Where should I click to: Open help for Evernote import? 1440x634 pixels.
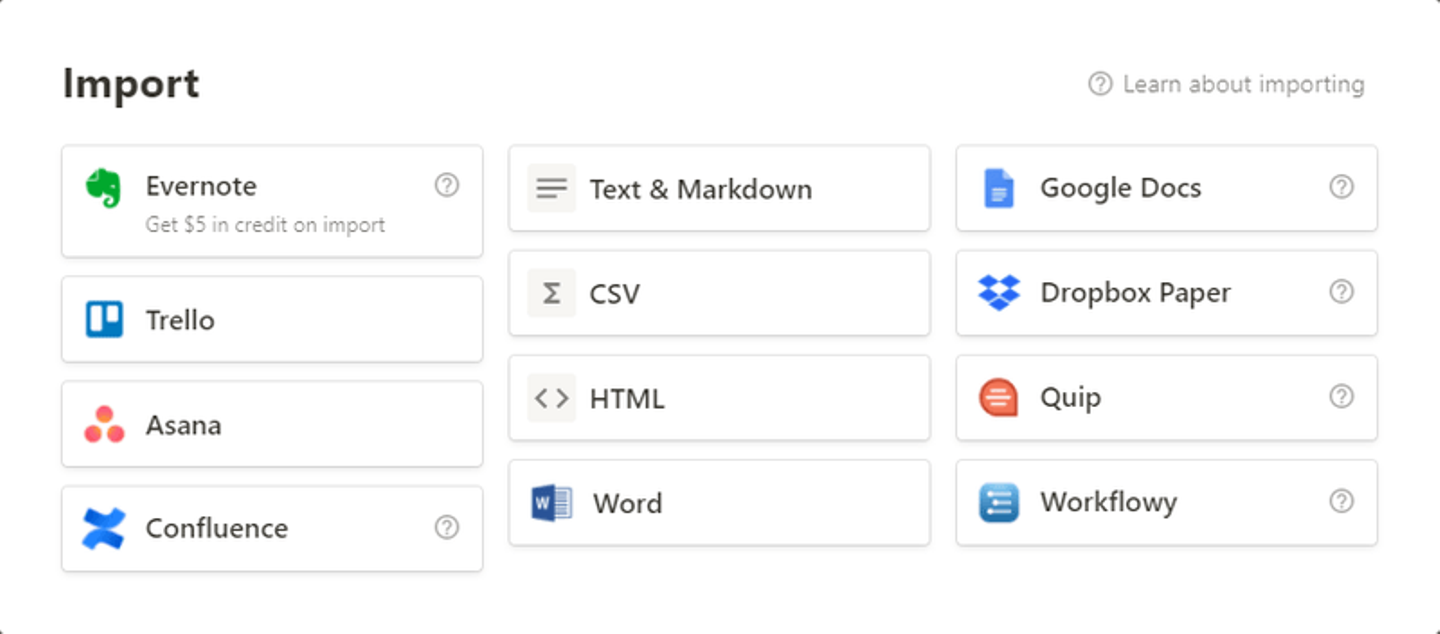[447, 185]
